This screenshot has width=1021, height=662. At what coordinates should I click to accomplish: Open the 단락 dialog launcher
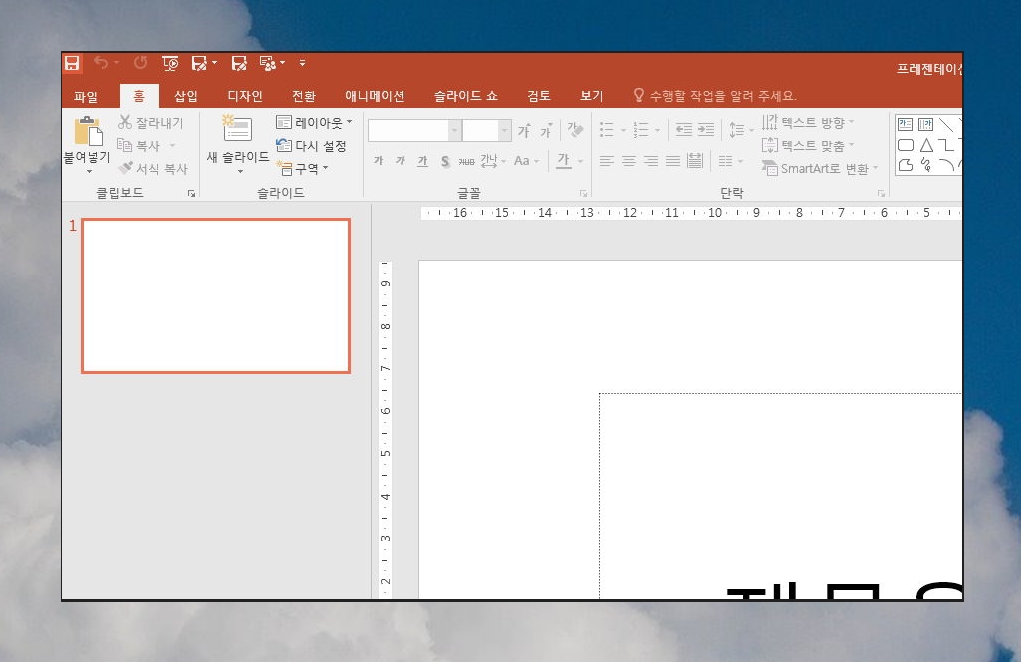pyautogui.click(x=881, y=193)
